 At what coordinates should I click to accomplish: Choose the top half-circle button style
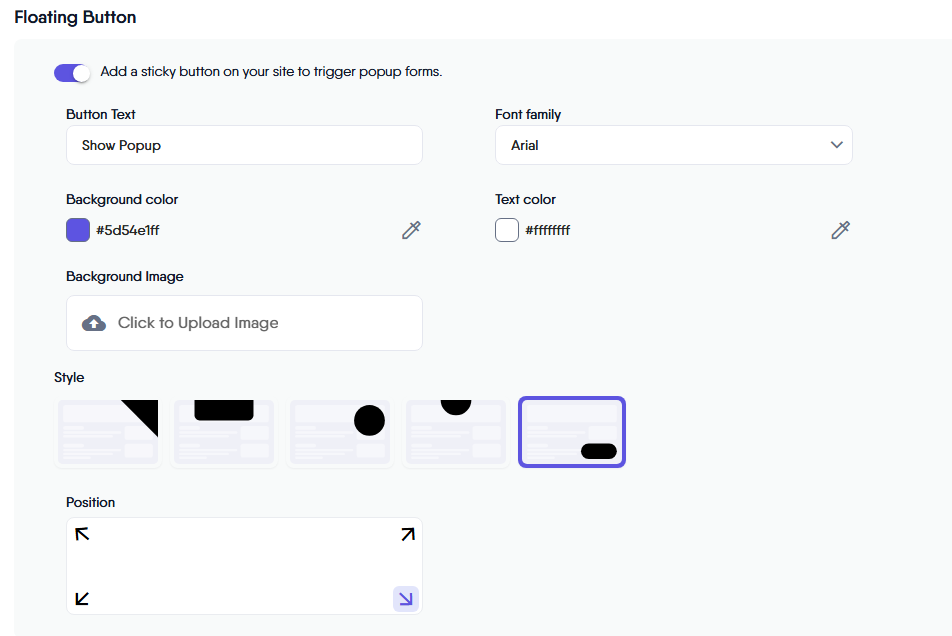455,432
